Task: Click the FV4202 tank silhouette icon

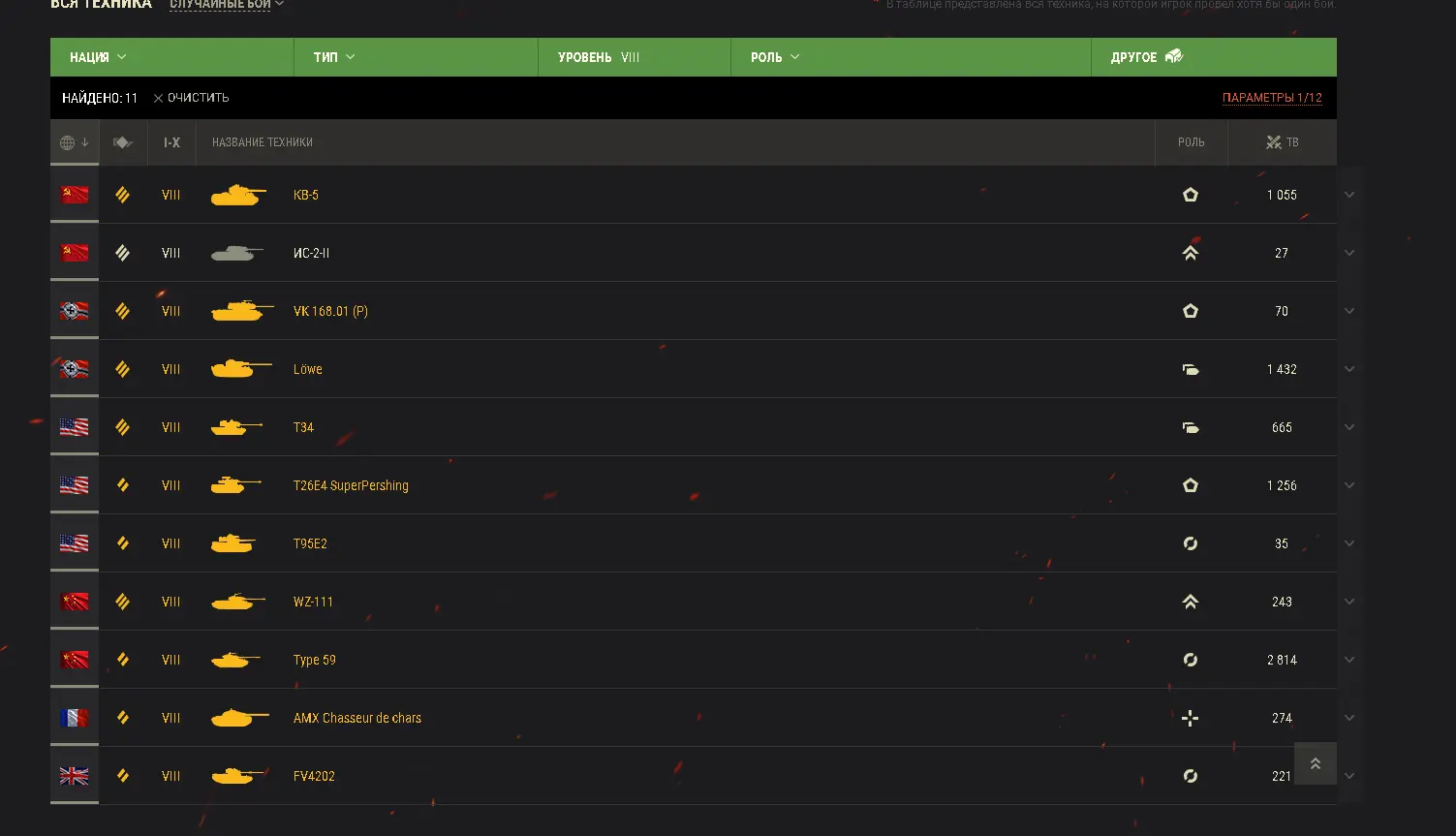Action: (x=237, y=776)
